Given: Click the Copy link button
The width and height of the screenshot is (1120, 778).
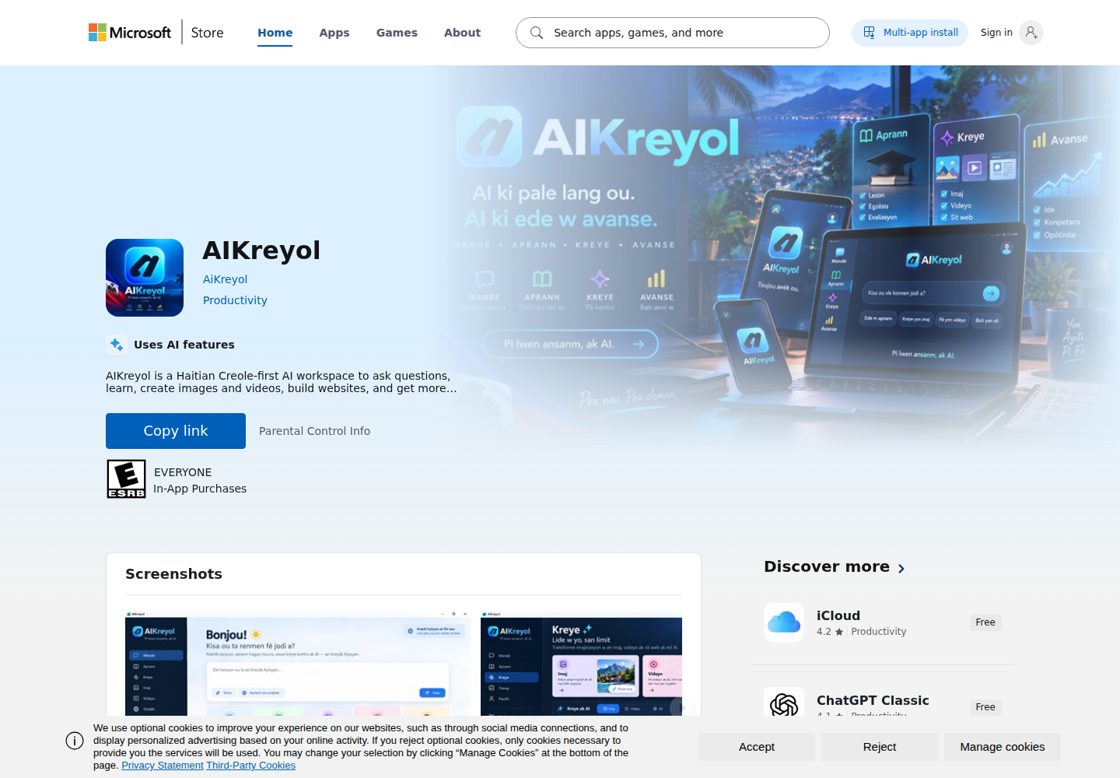Looking at the screenshot, I should pyautogui.click(x=176, y=431).
